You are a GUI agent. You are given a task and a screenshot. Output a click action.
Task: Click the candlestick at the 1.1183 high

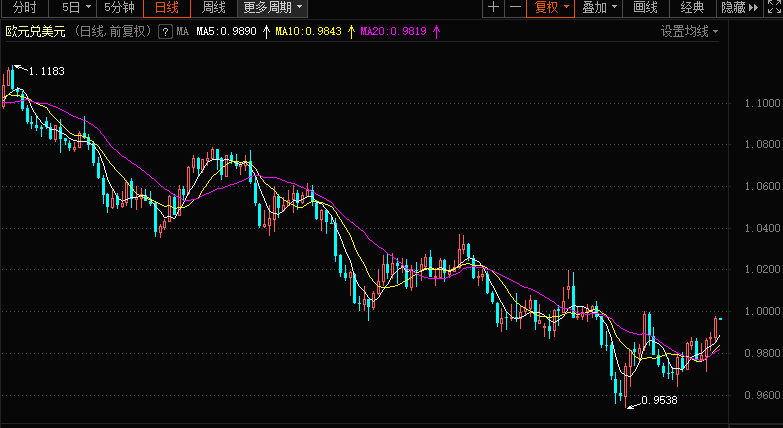coord(13,76)
